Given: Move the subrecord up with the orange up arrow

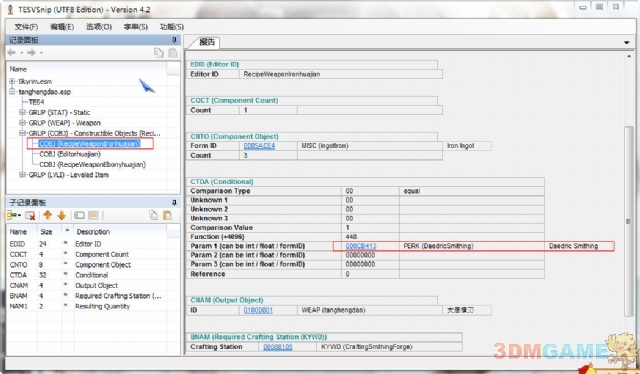Looking at the screenshot, I should tap(47, 215).
